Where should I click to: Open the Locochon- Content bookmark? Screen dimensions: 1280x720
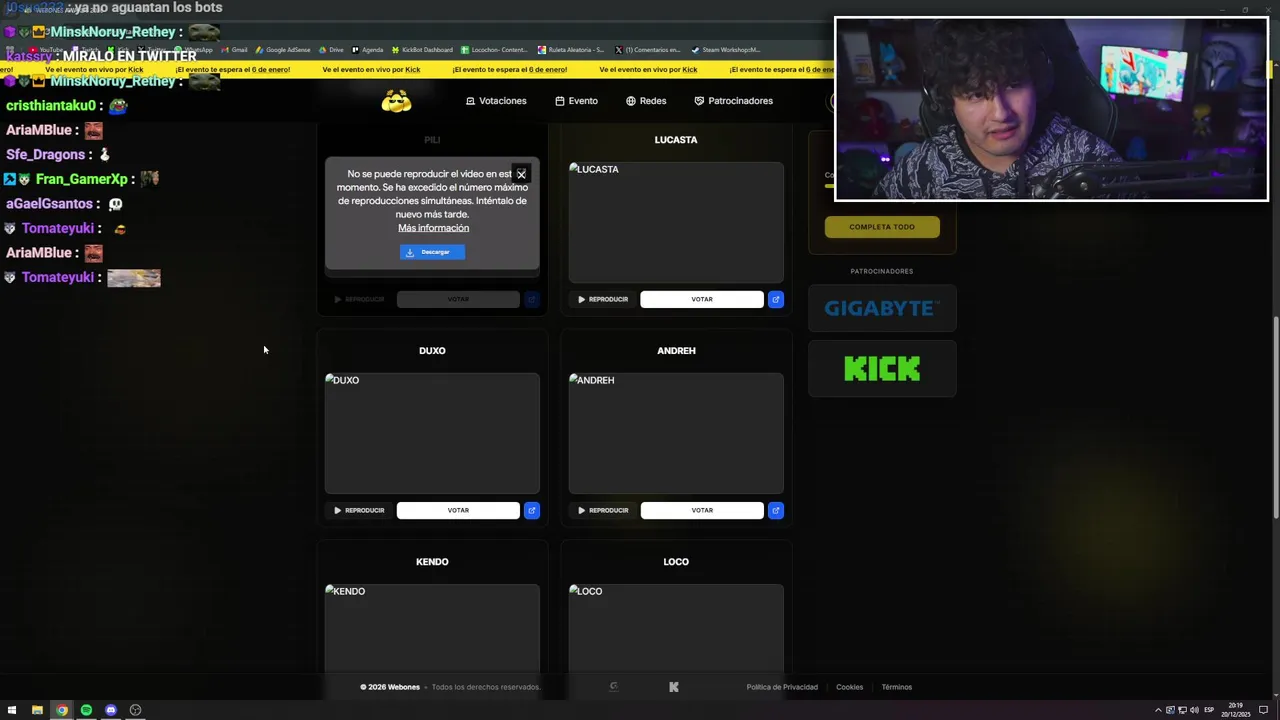pos(494,50)
